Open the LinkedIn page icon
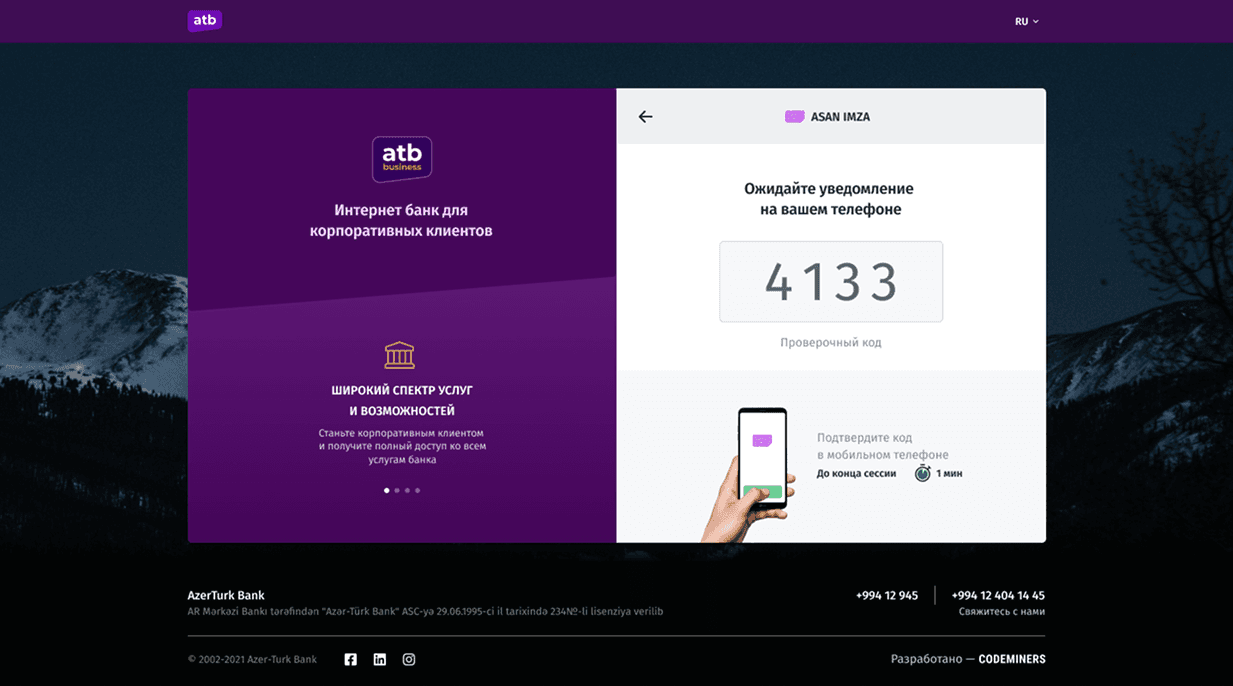The width and height of the screenshot is (1233, 686). [379, 659]
